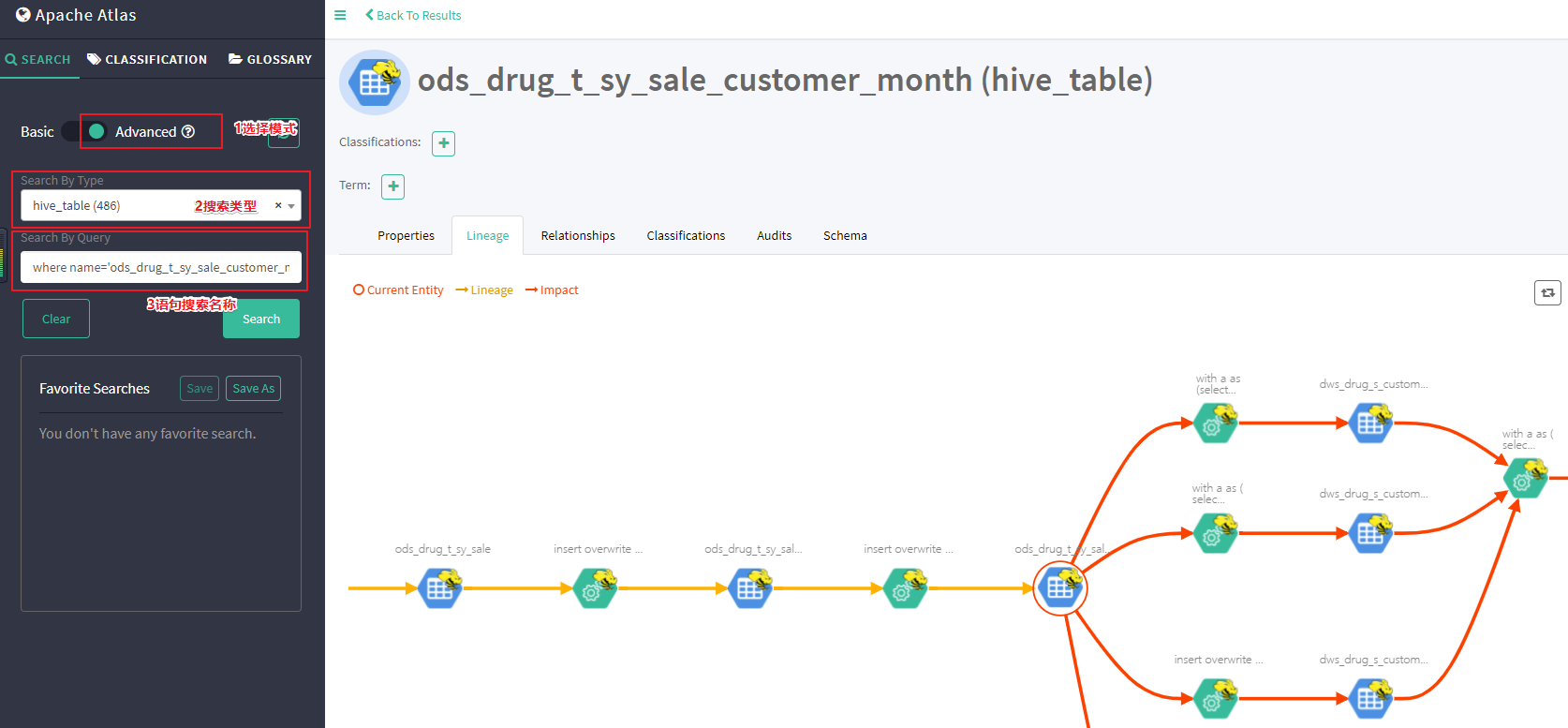Click into the Search By Query field
Viewport: 1568px width, 728px height.
[161, 267]
